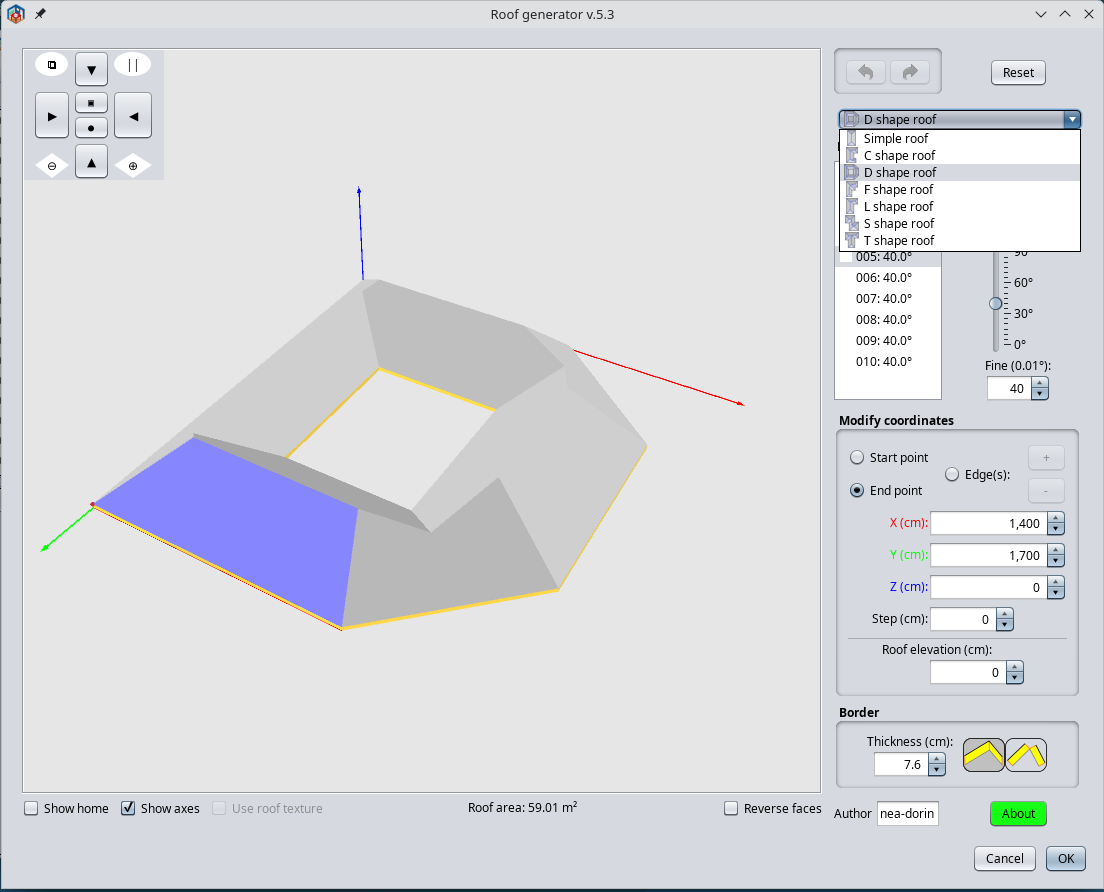Rotate view with left-pointing arrow button
This screenshot has width=1104, height=892.
[132, 115]
